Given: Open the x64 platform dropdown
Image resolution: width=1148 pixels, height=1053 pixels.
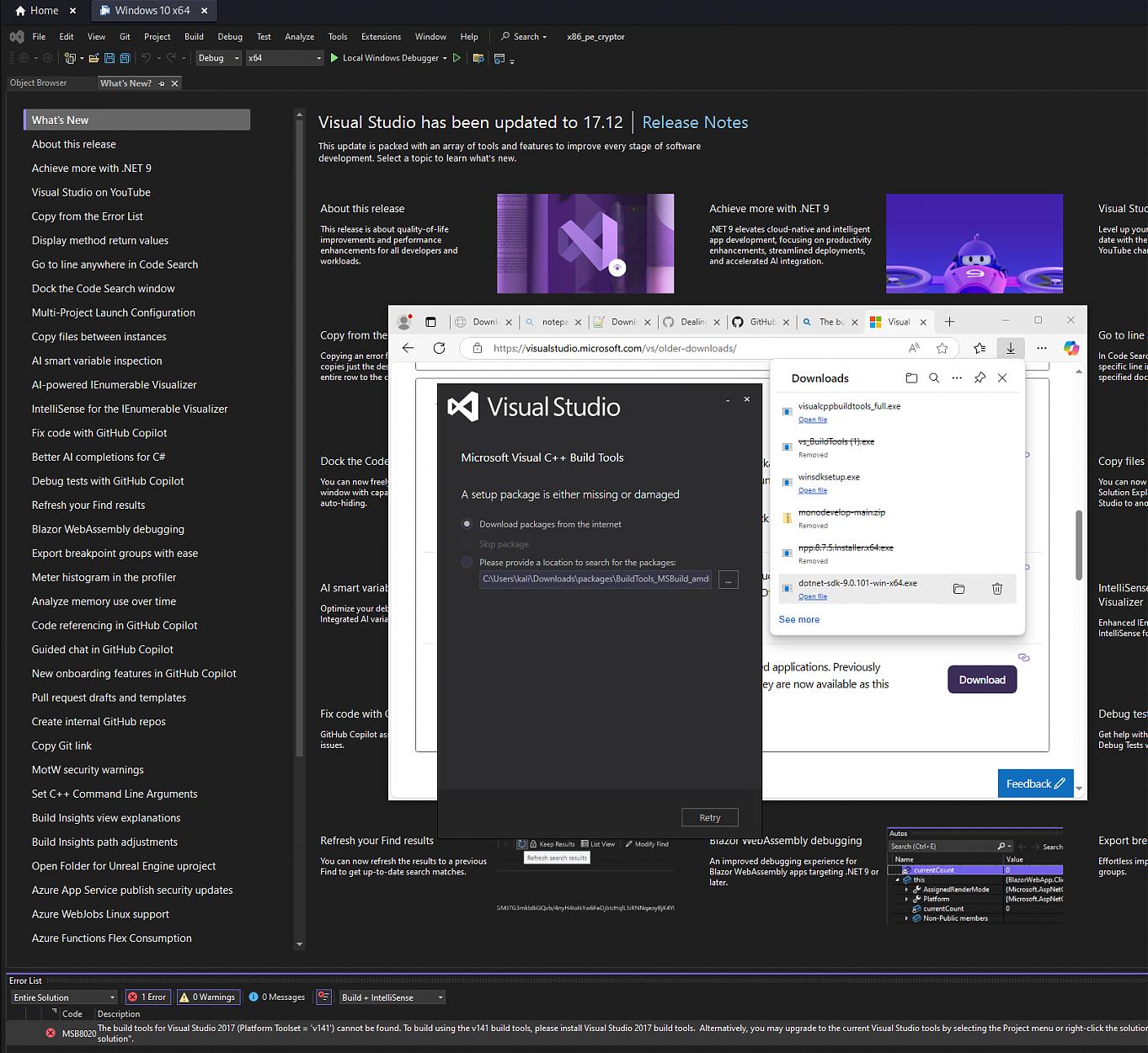Looking at the screenshot, I should click(284, 58).
